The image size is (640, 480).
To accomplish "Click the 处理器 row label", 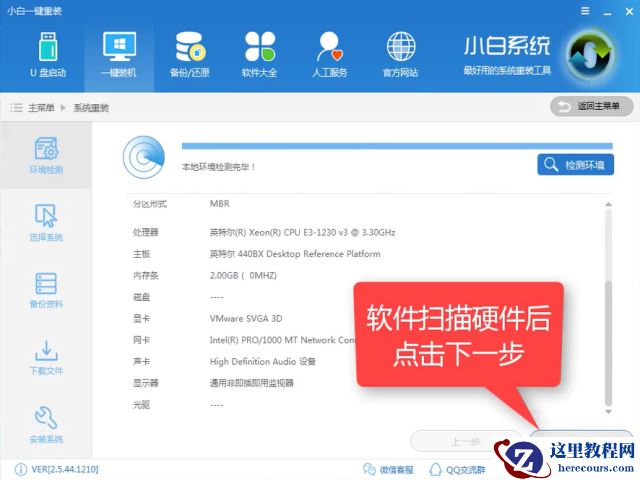I will 145,232.
